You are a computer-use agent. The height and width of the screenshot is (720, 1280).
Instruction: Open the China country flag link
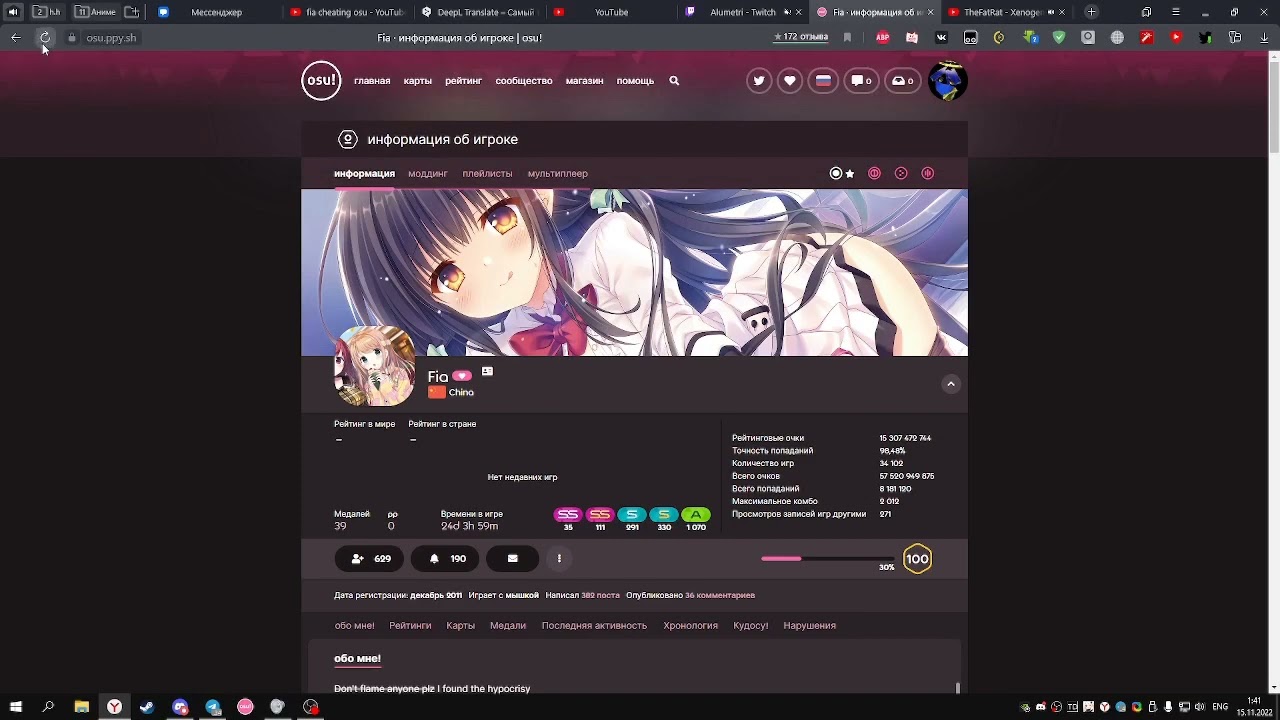tap(437, 392)
